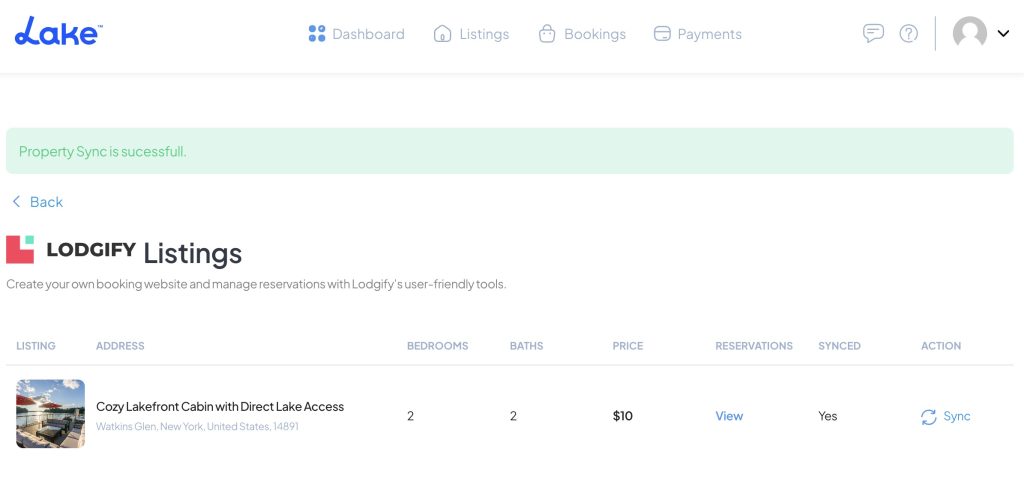
Task: Click the Lake logo
Action: pos(58,32)
